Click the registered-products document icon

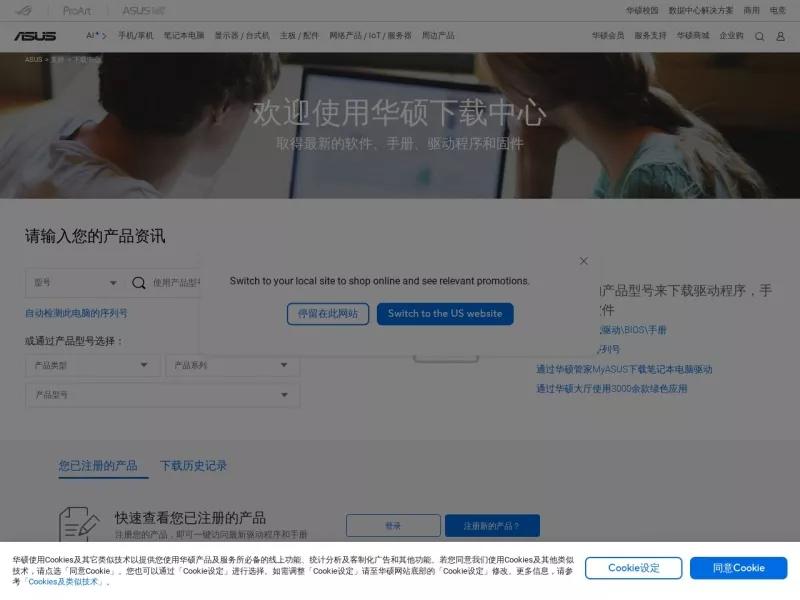click(79, 524)
